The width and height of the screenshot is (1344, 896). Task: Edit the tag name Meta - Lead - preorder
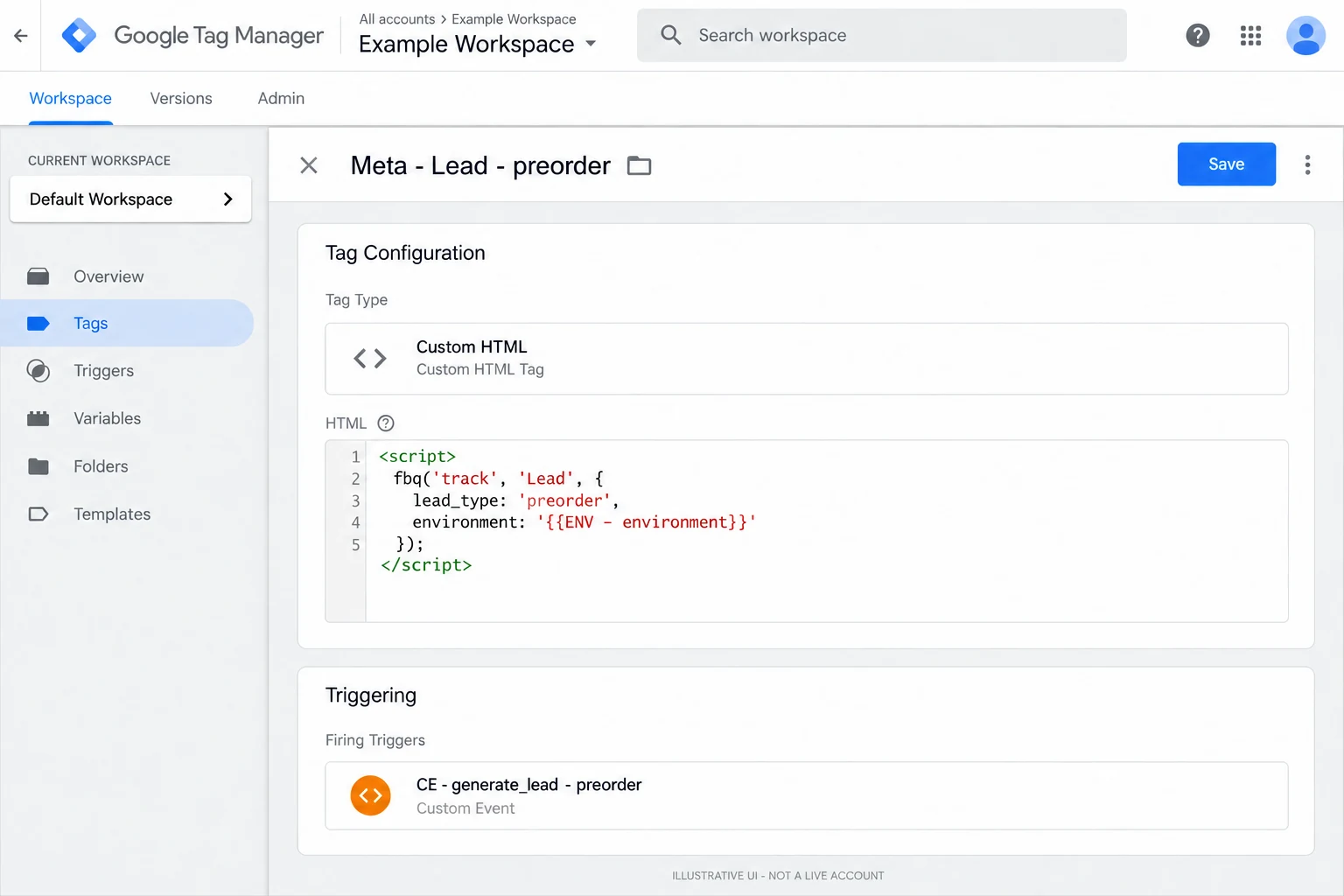tap(480, 165)
